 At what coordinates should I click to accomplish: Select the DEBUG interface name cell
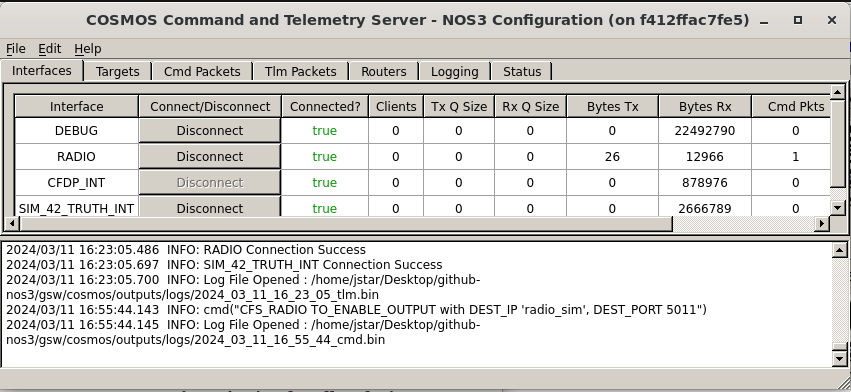tap(77, 131)
